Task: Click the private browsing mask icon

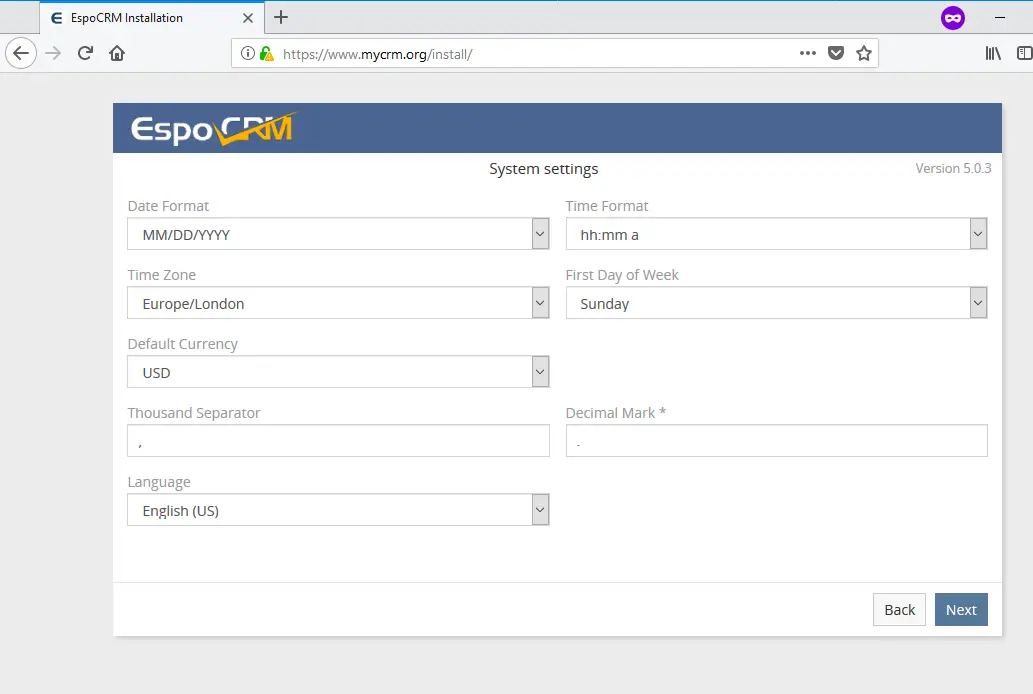Action: [953, 18]
